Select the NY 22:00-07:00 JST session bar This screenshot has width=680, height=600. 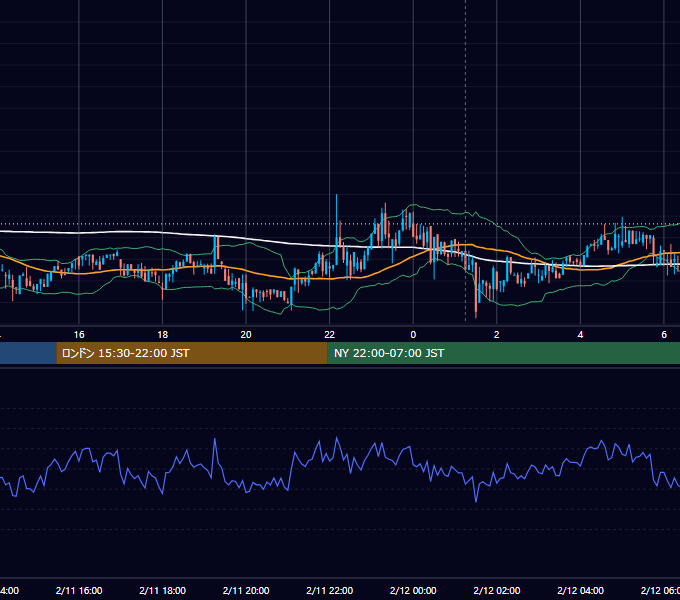pos(503,353)
